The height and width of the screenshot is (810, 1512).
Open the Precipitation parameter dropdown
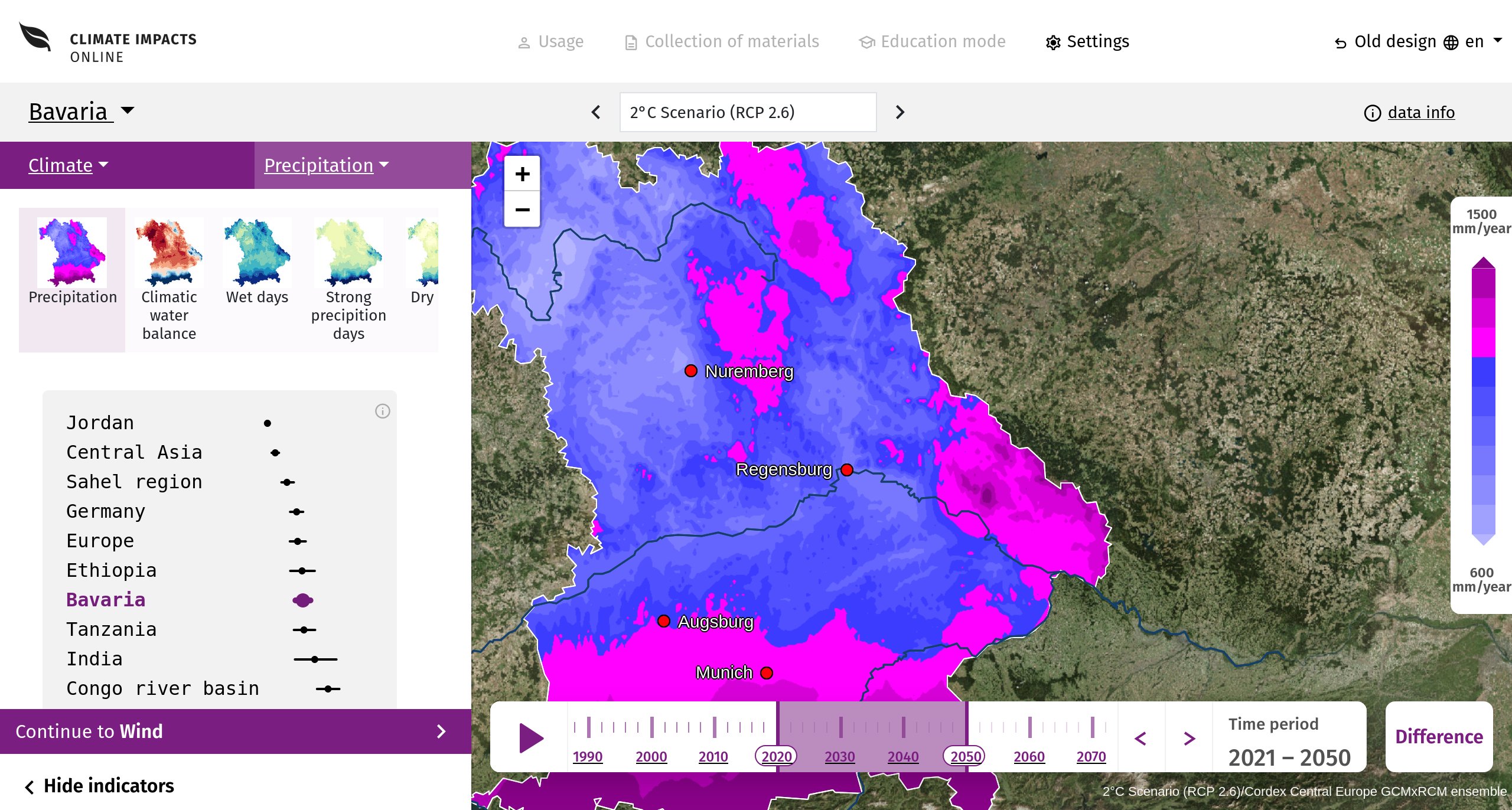[x=327, y=165]
